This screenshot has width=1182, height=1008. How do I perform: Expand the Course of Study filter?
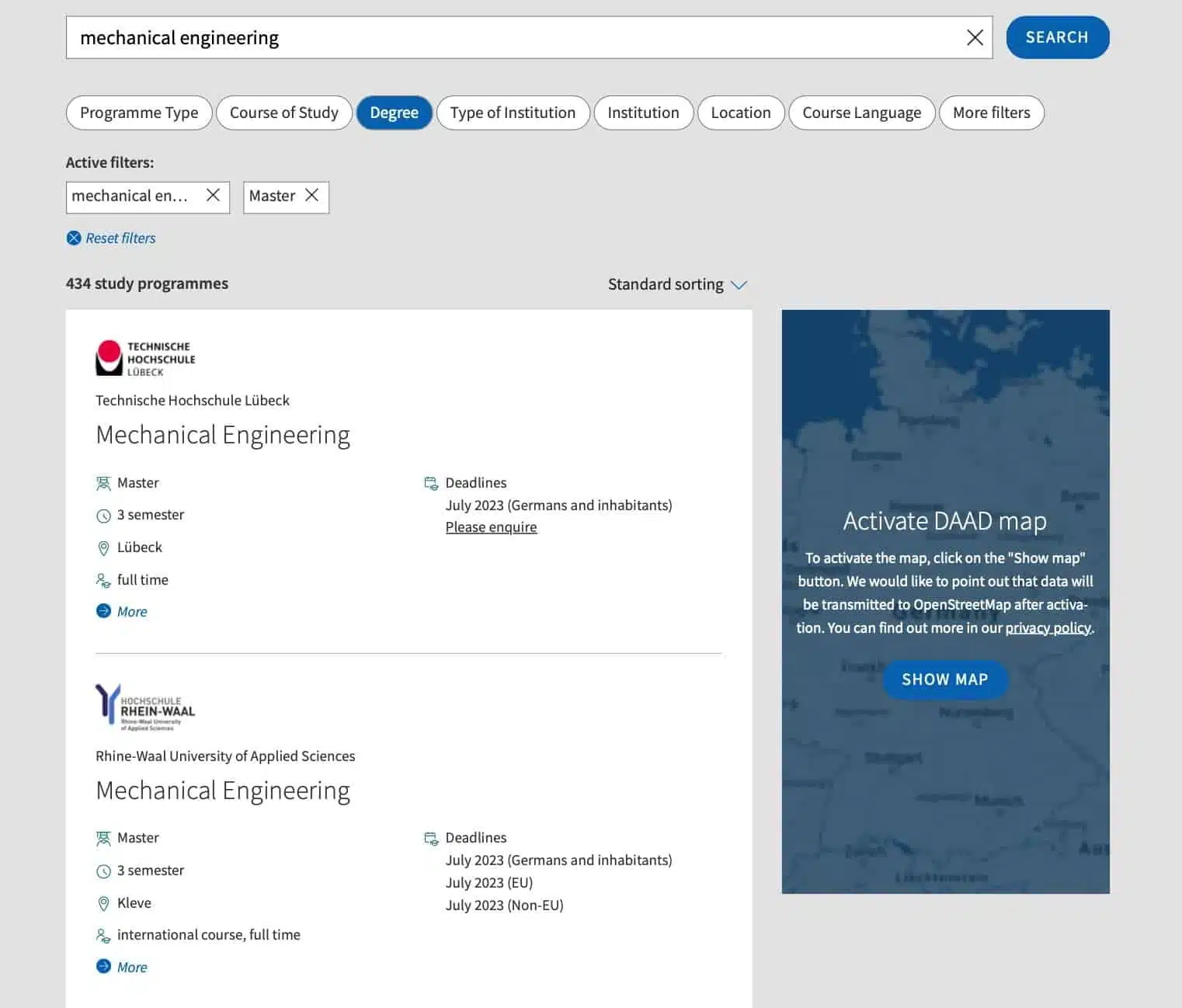tap(283, 113)
